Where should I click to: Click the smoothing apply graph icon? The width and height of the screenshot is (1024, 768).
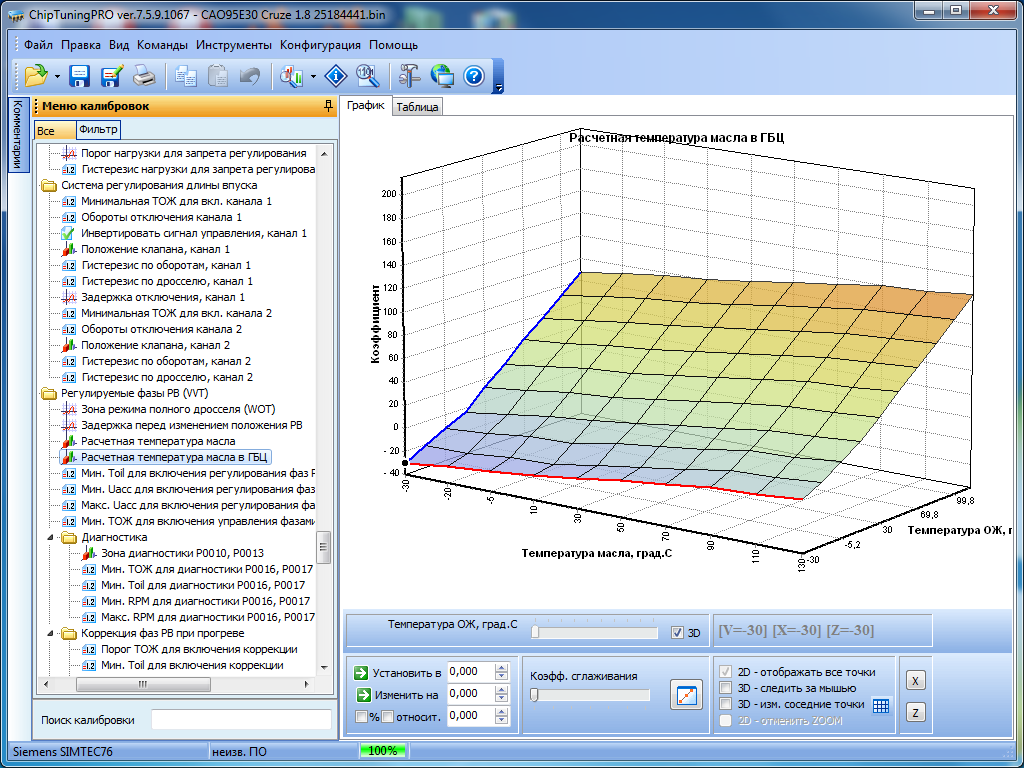coord(687,695)
